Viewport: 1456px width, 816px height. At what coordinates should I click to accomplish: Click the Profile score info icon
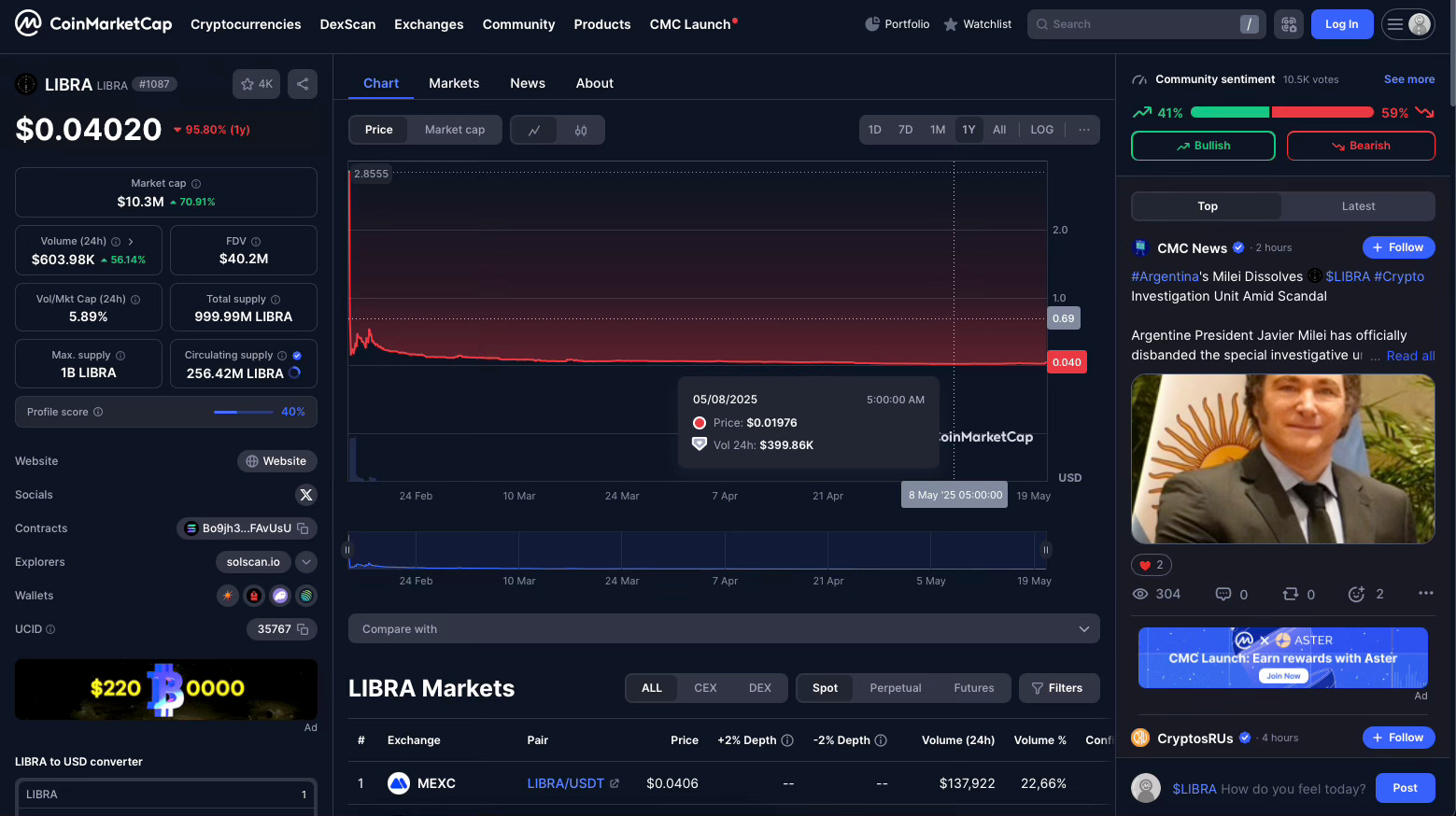coord(98,412)
